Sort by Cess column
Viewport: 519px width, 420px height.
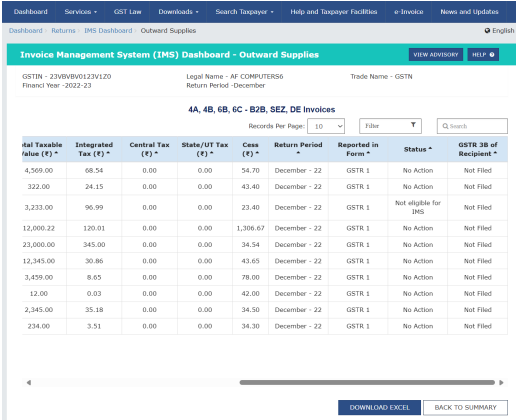250,149
